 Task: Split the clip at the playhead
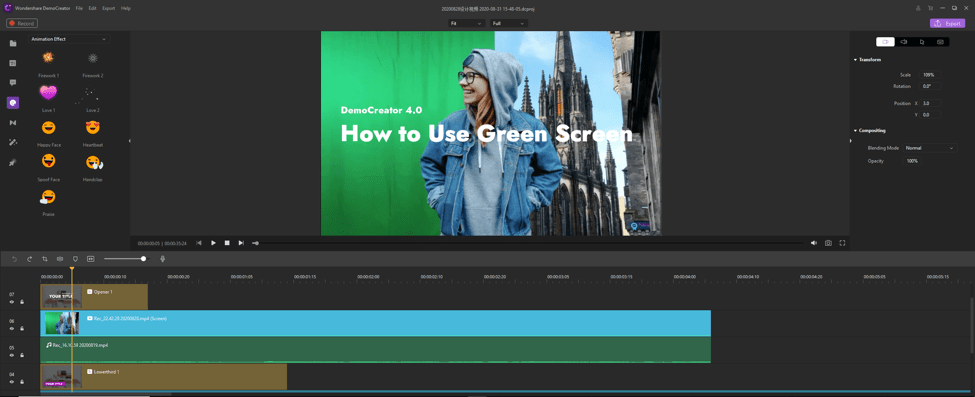(x=60, y=259)
